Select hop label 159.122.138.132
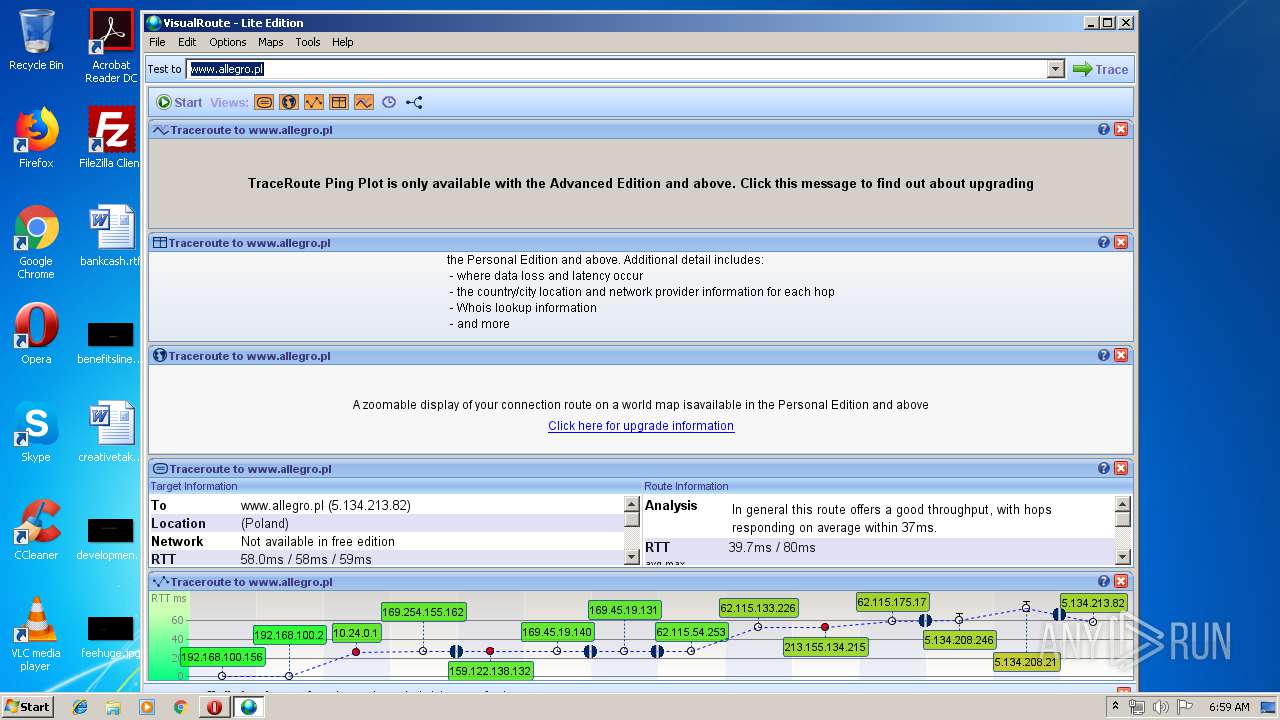 click(x=490, y=671)
